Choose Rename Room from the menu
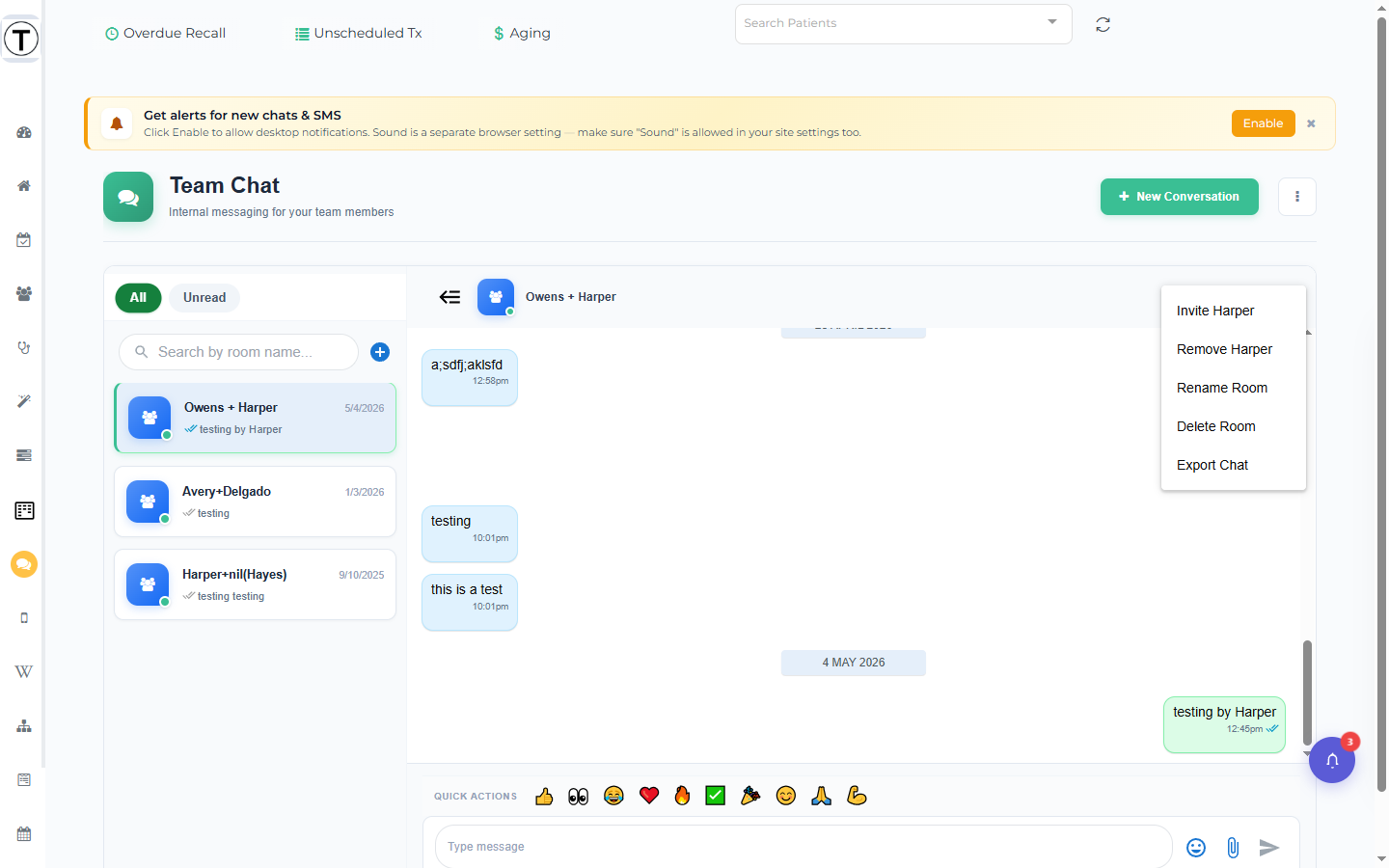1389x868 pixels. tap(1234, 388)
